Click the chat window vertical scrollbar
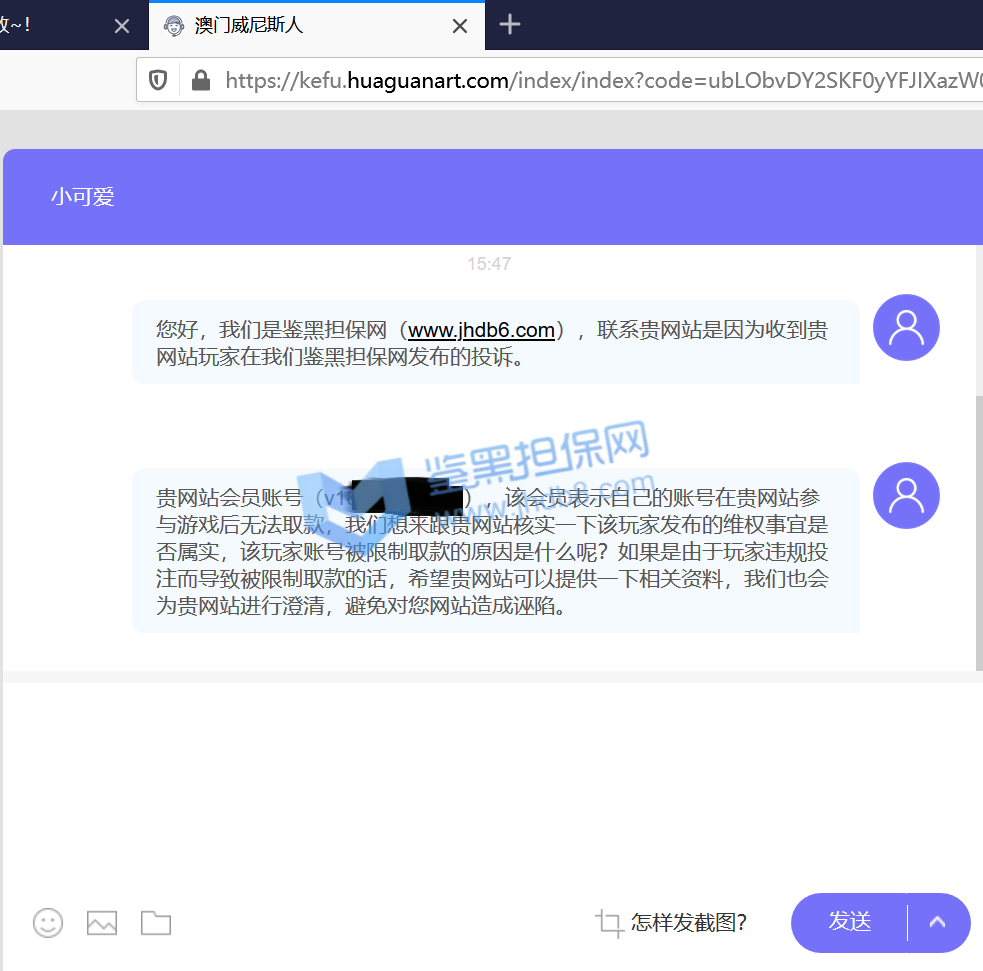This screenshot has height=971, width=983. click(x=978, y=530)
